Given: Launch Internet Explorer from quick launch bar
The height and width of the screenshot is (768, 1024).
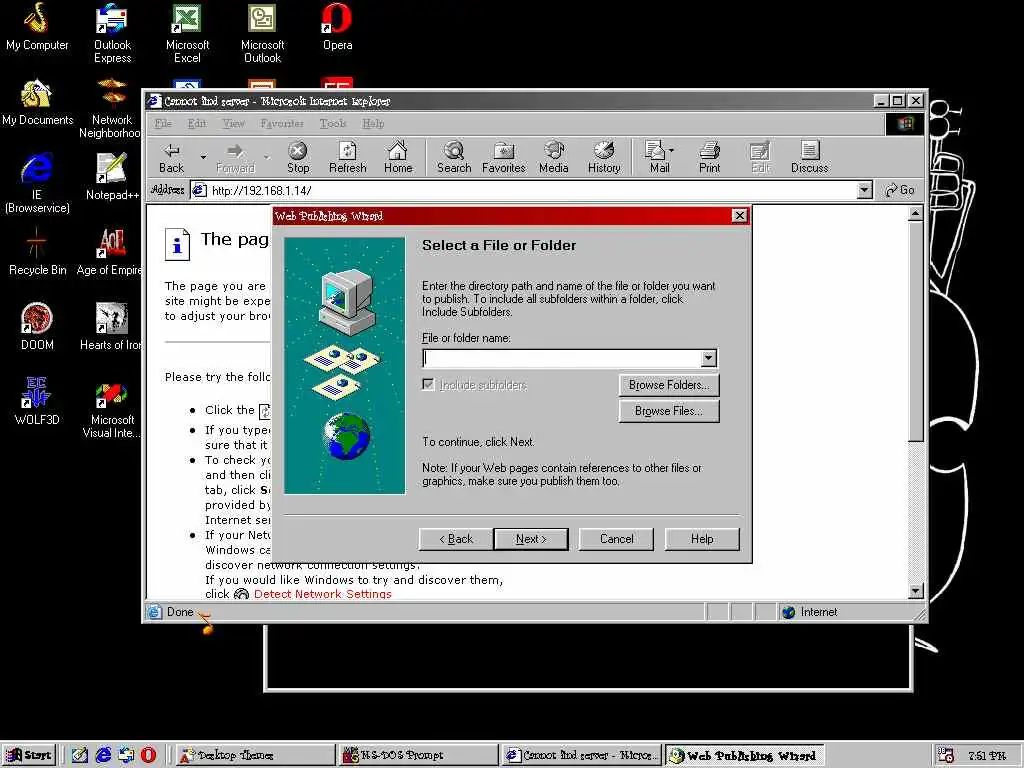Looking at the screenshot, I should coord(103,755).
